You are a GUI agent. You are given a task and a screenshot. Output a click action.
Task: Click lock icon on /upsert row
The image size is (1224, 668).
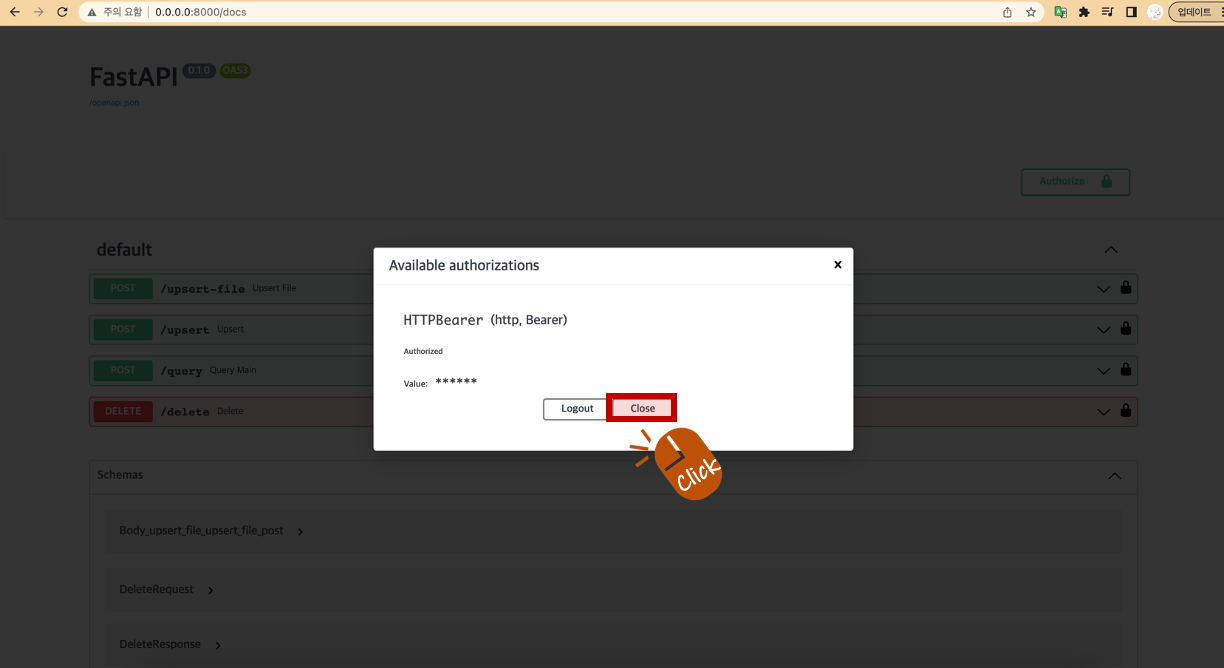pos(1126,328)
